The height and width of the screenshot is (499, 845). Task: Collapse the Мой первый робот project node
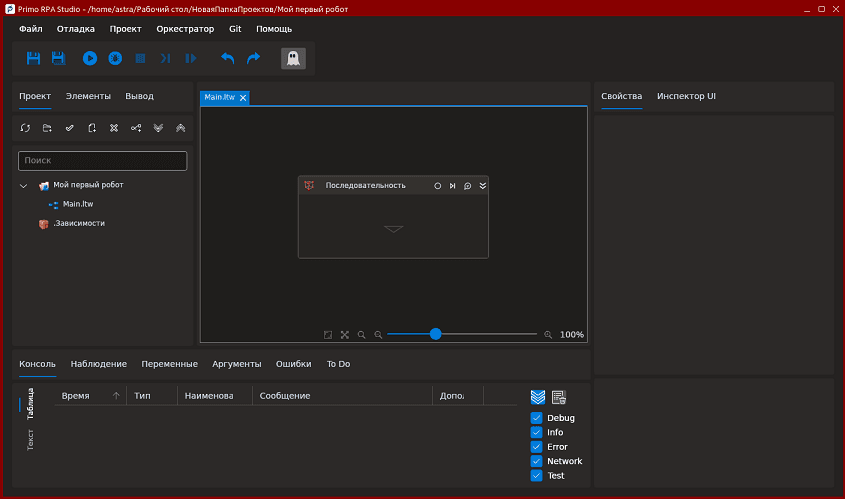(24, 185)
